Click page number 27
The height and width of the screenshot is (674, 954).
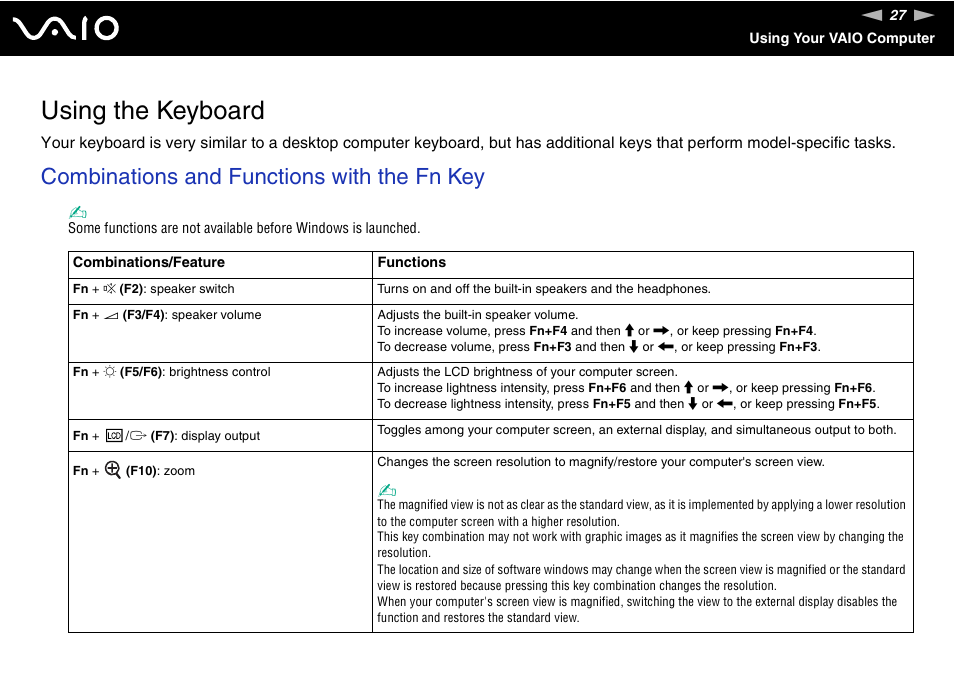click(898, 15)
